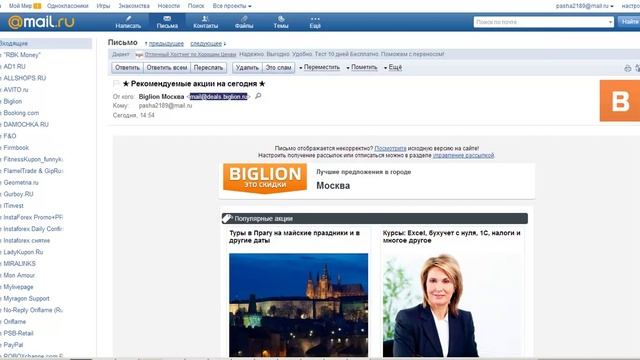Image resolution: width=640 pixels, height=360 pixels.
Task: Select the Booking.com folder
Action: point(21,113)
